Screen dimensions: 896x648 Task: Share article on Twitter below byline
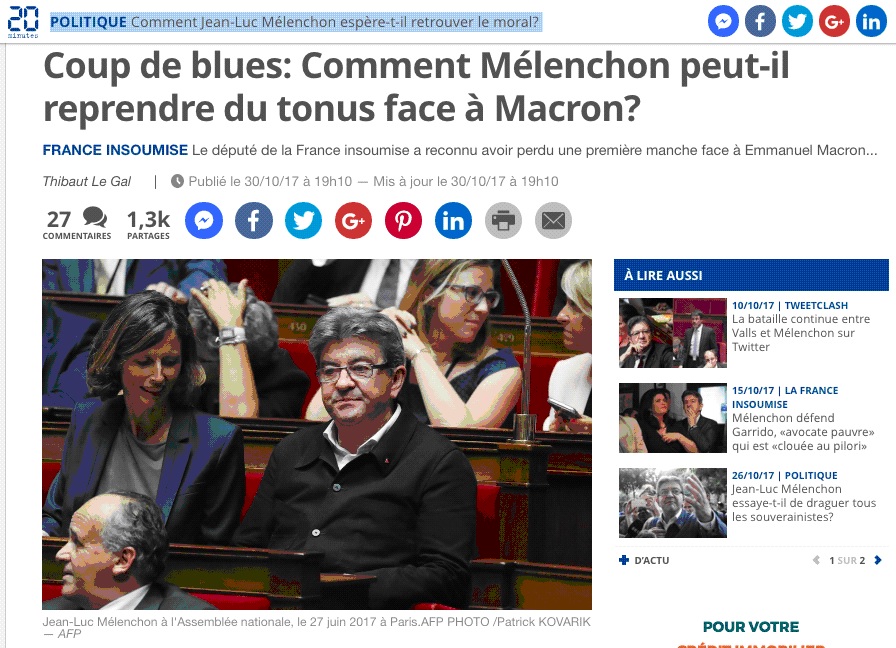(303, 221)
